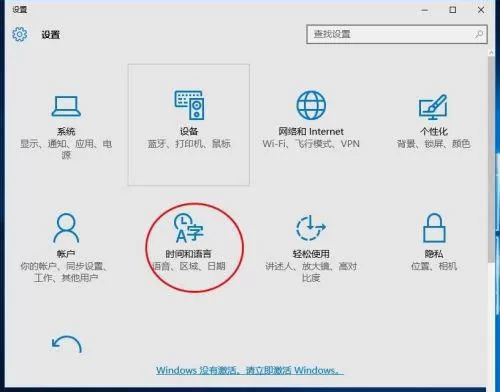Open the 个性化 paintbrush monitor icon
The width and height of the screenshot is (500, 392).
433,107
